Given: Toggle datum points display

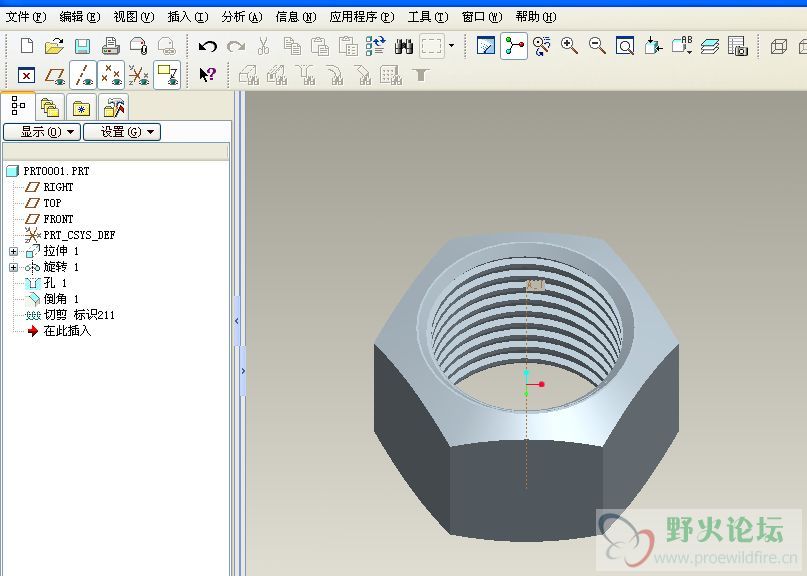Looking at the screenshot, I should (111, 75).
